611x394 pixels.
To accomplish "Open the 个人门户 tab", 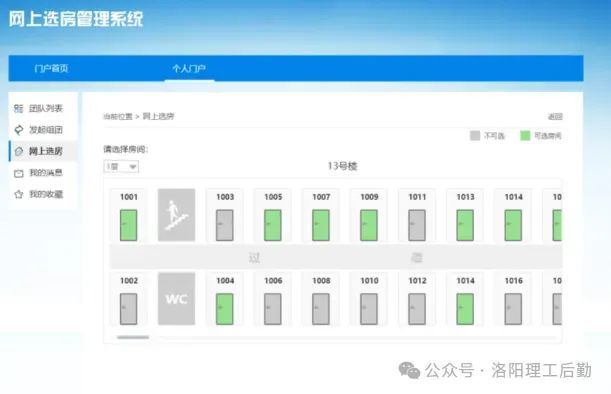I will pyautogui.click(x=189, y=69).
